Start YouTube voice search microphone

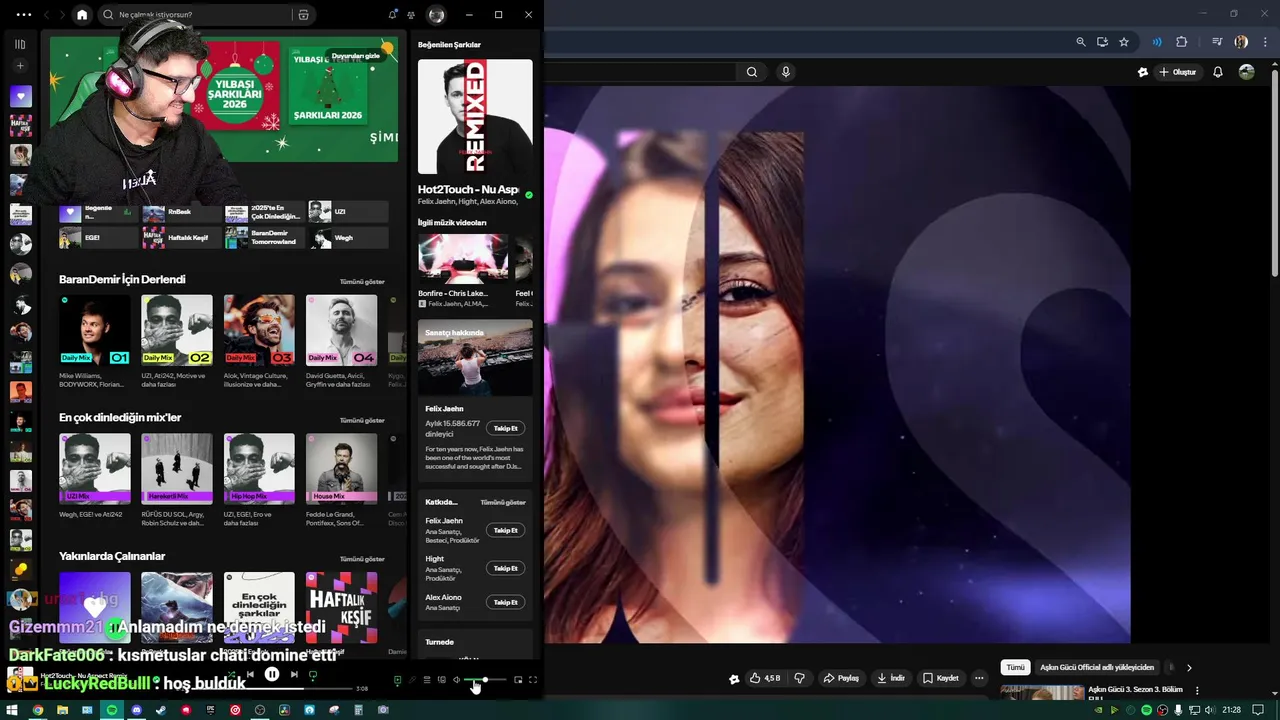coord(786,72)
